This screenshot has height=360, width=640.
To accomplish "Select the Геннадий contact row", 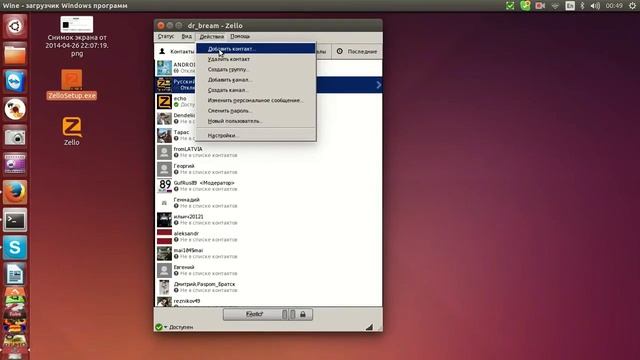I will coord(269,203).
